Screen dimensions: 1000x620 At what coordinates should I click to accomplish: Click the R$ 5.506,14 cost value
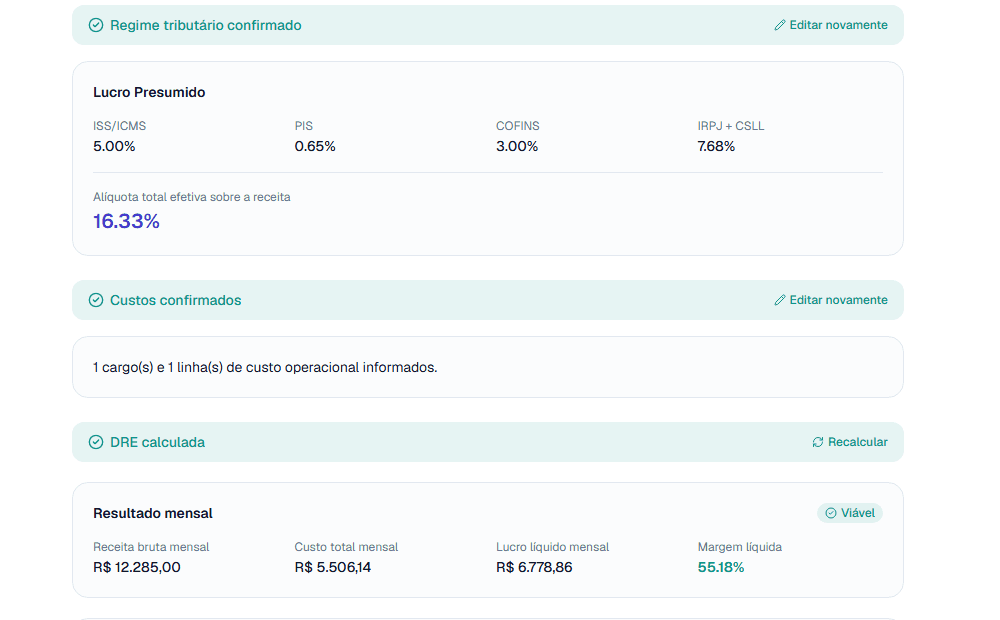click(333, 567)
